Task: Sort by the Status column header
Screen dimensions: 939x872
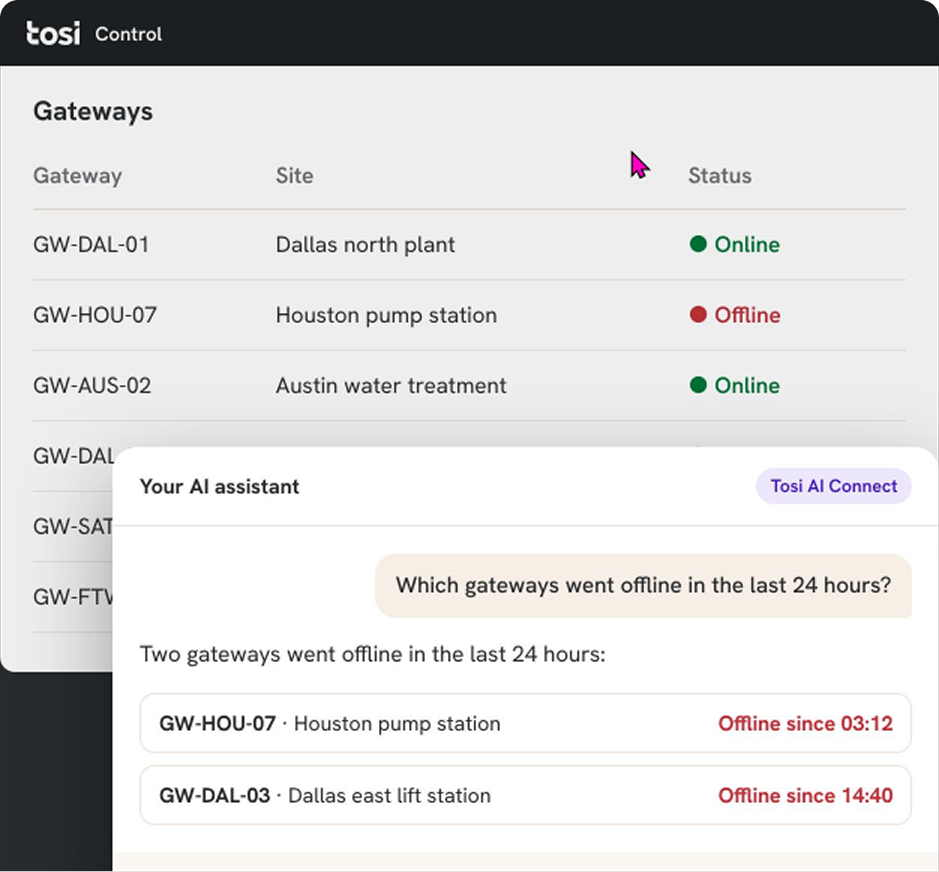Action: [x=719, y=175]
